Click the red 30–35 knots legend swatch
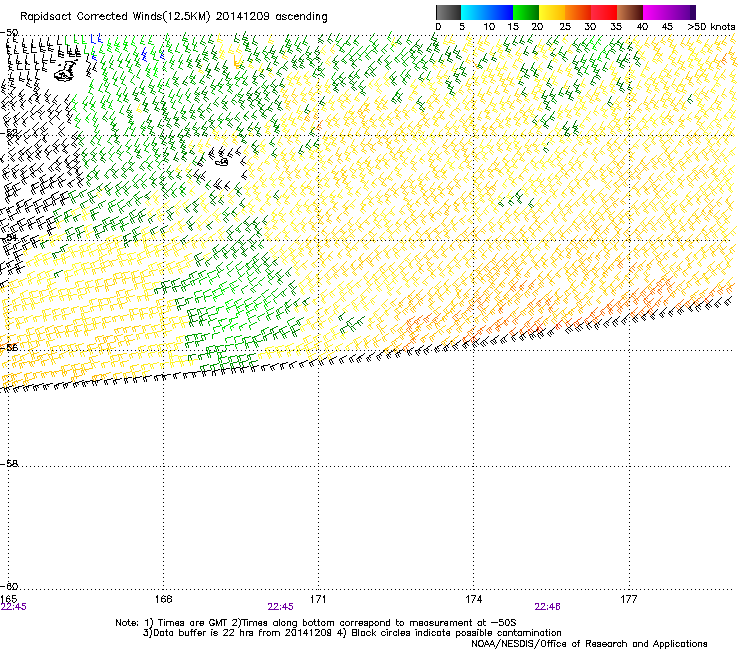This screenshot has height=650, width=740. [x=604, y=12]
